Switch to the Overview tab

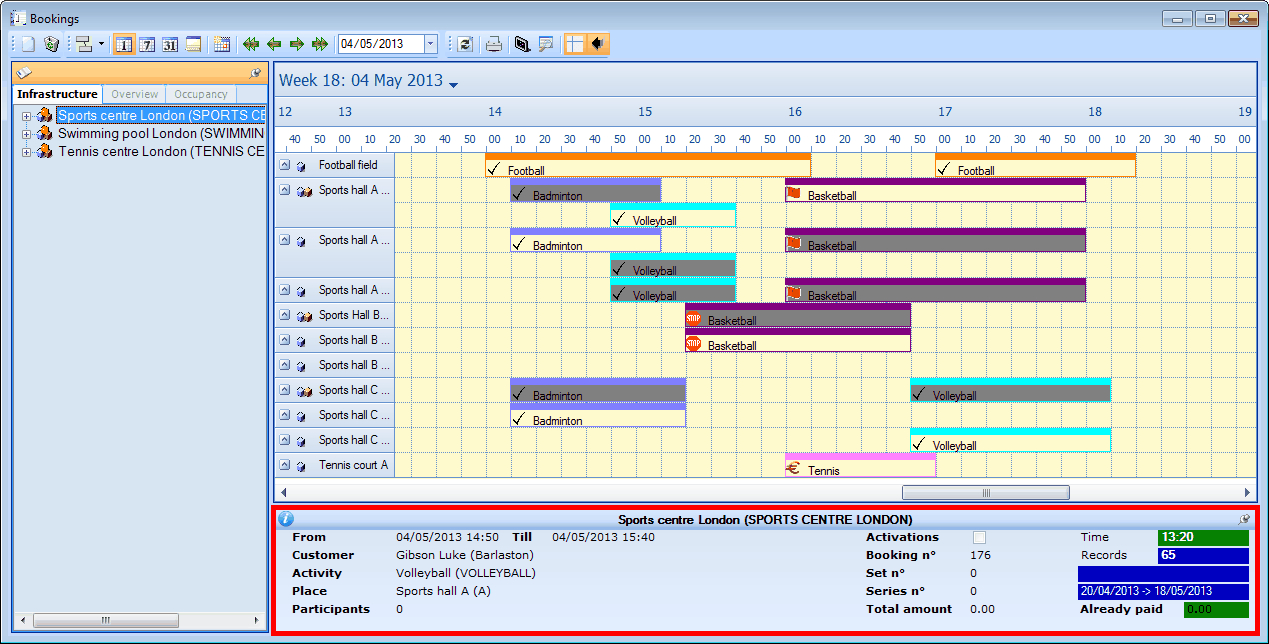click(x=134, y=94)
